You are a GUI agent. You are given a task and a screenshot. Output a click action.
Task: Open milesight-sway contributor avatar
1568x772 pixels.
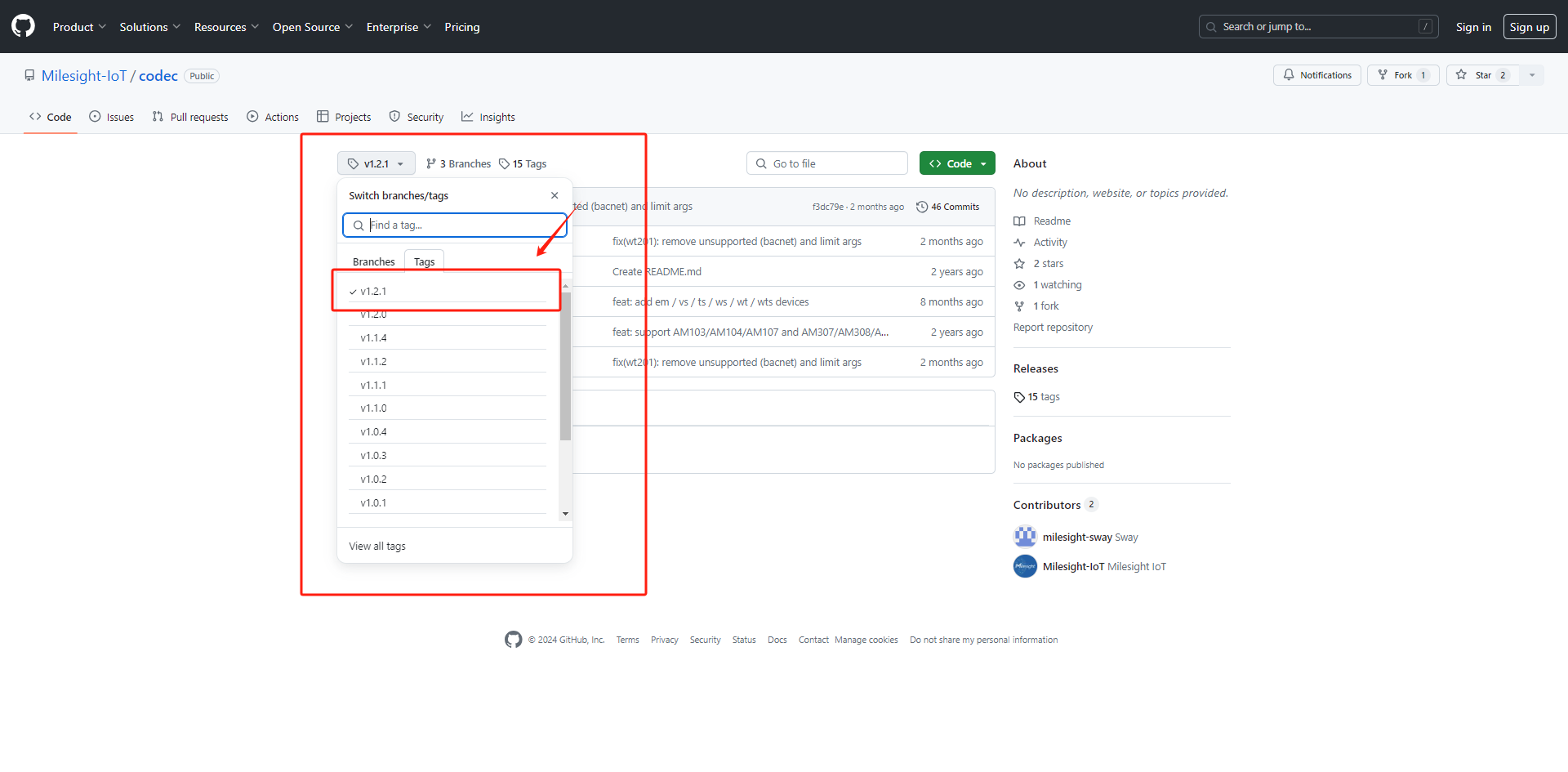(1025, 537)
